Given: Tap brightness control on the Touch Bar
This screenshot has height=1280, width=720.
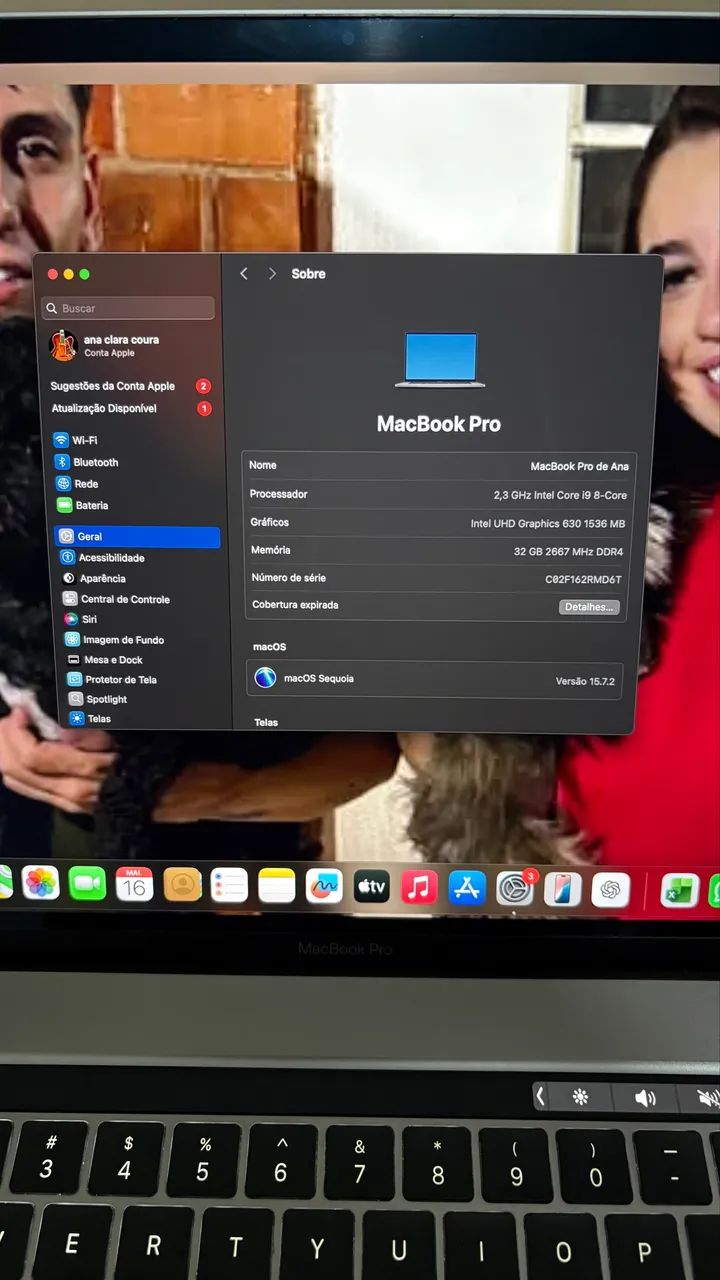Looking at the screenshot, I should coord(580,1097).
